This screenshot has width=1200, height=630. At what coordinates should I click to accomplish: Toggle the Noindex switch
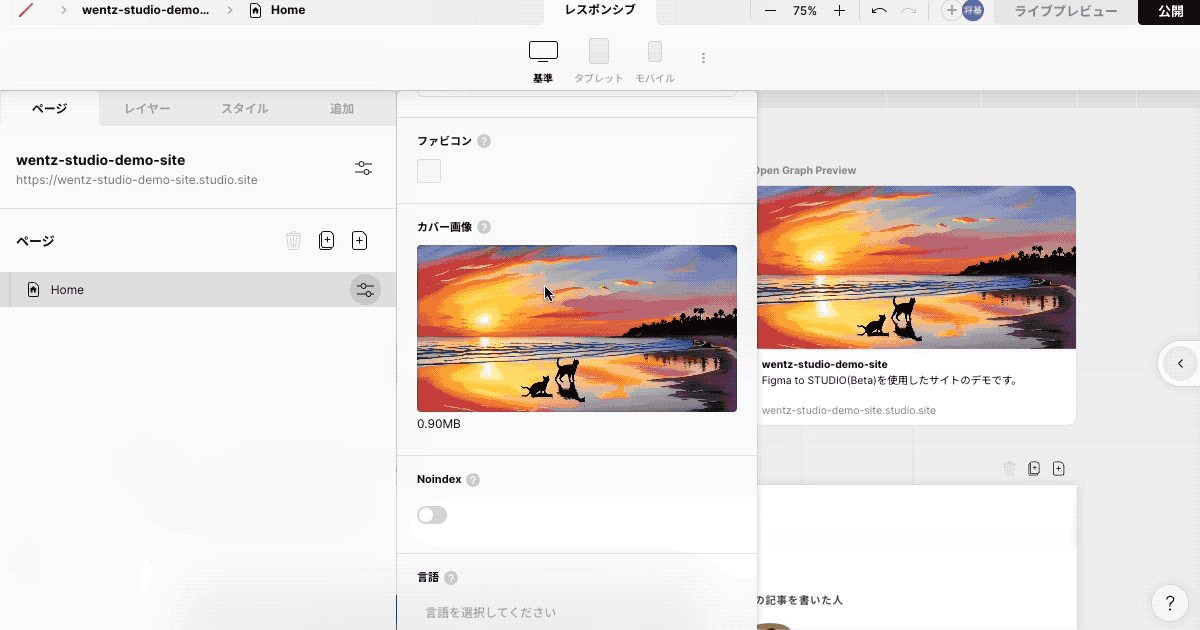[431, 514]
